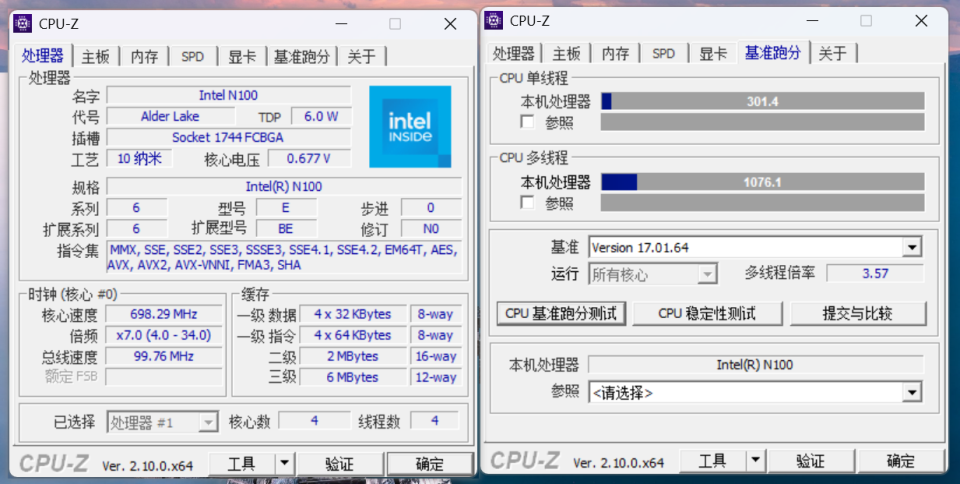Switch to 内存 tab in left window
Image resolution: width=960 pixels, height=484 pixels.
(x=144, y=57)
